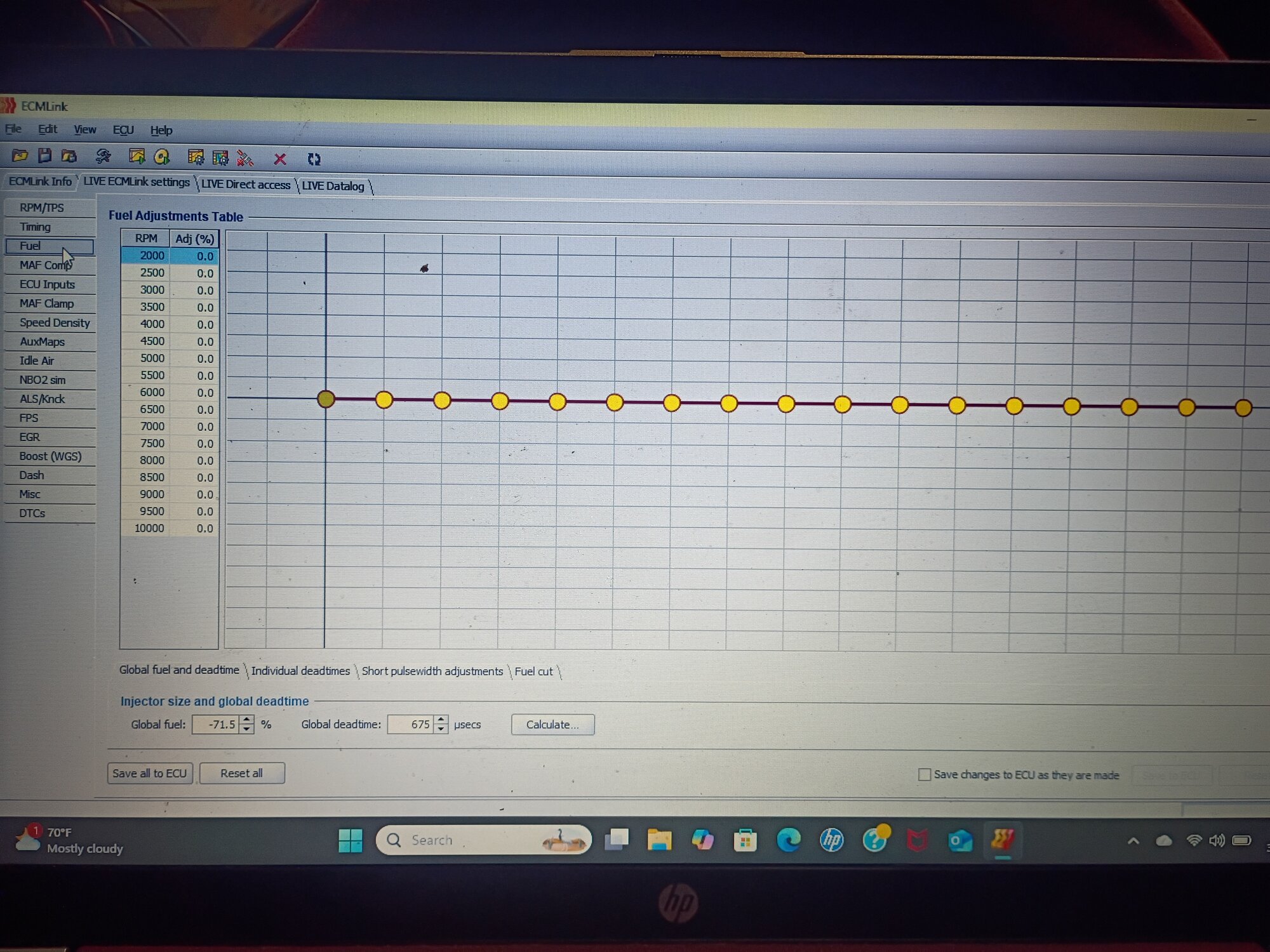
Task: Open the DTCs settings section
Action: tap(50, 513)
